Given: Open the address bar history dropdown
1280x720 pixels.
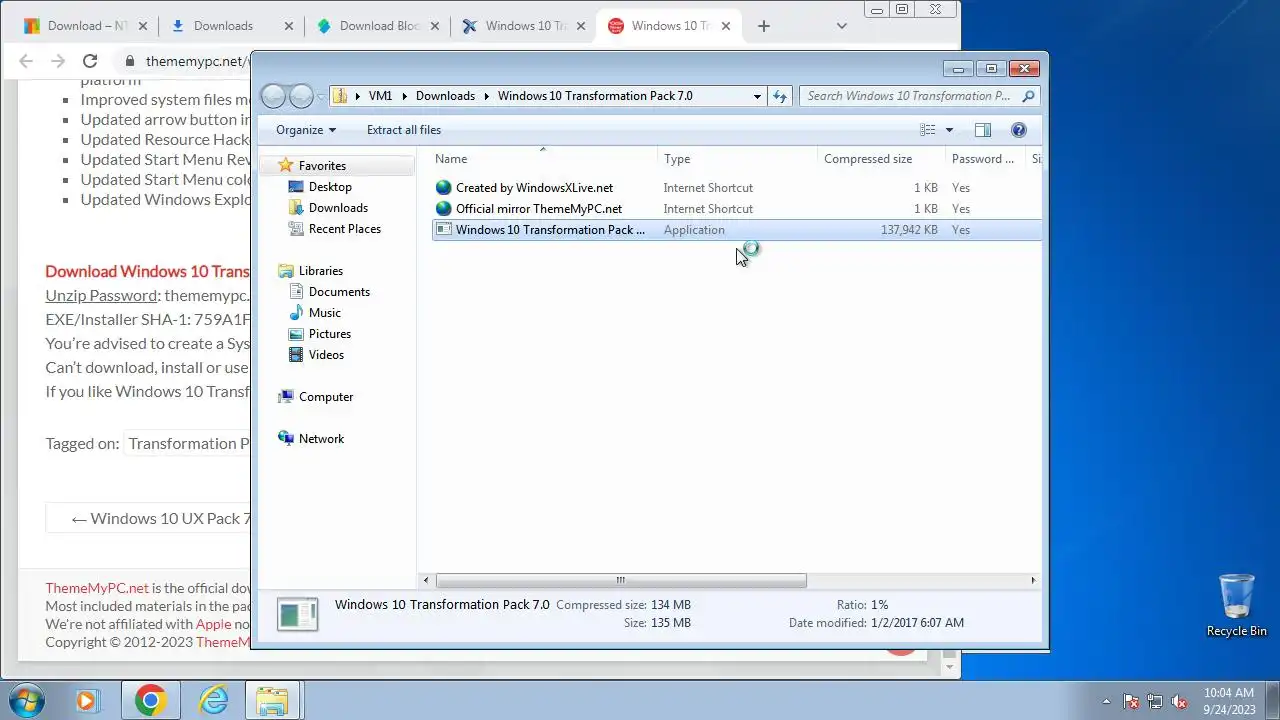Looking at the screenshot, I should point(757,96).
